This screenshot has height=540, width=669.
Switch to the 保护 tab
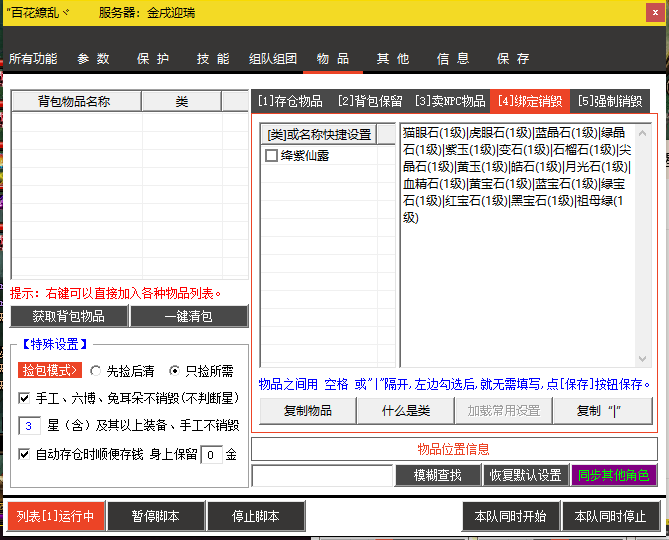coord(153,58)
